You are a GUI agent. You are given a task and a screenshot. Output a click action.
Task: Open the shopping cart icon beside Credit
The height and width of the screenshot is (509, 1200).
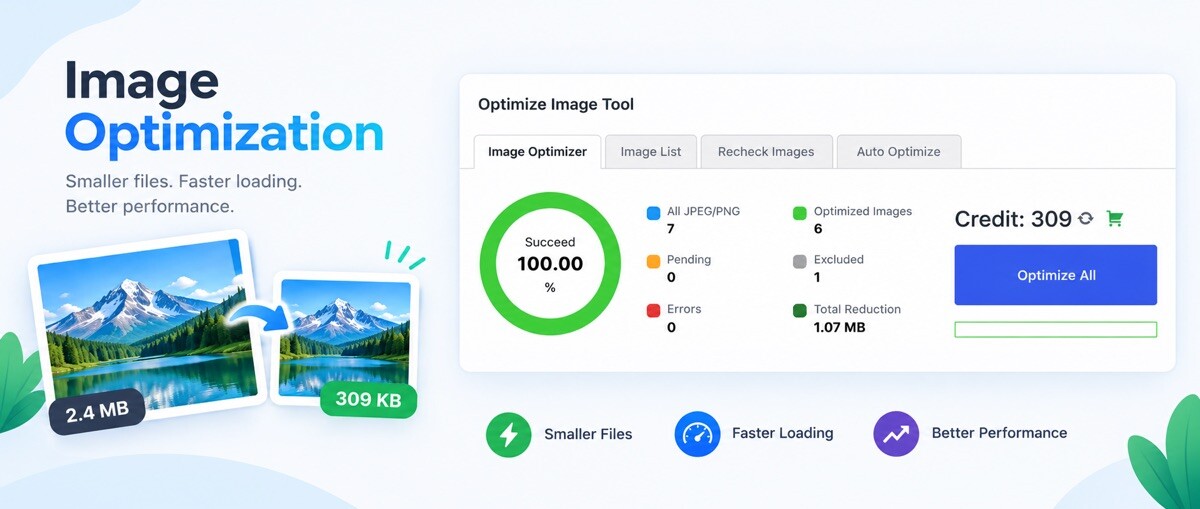1115,219
